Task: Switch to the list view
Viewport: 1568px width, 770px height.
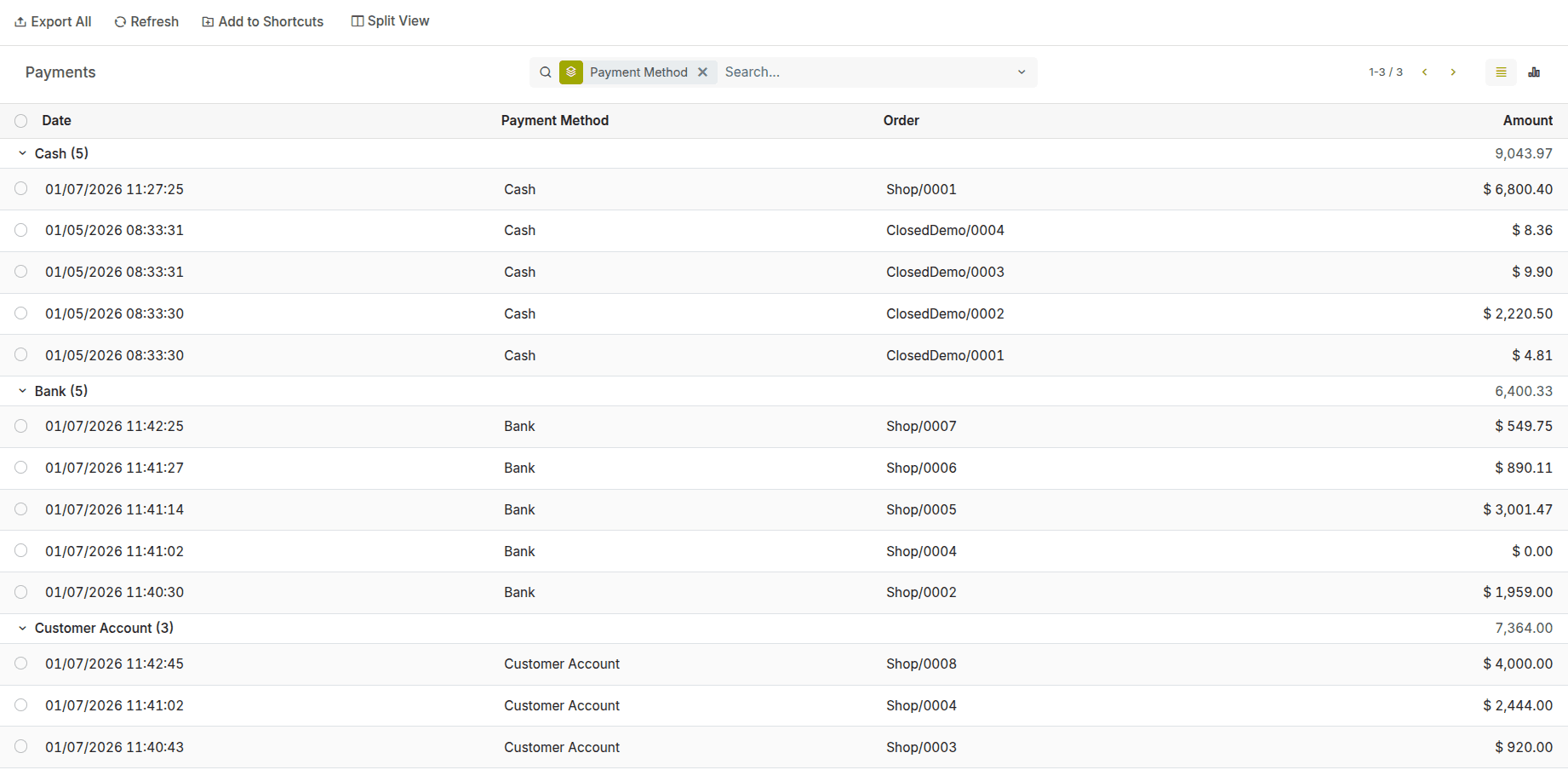Action: click(x=1501, y=72)
